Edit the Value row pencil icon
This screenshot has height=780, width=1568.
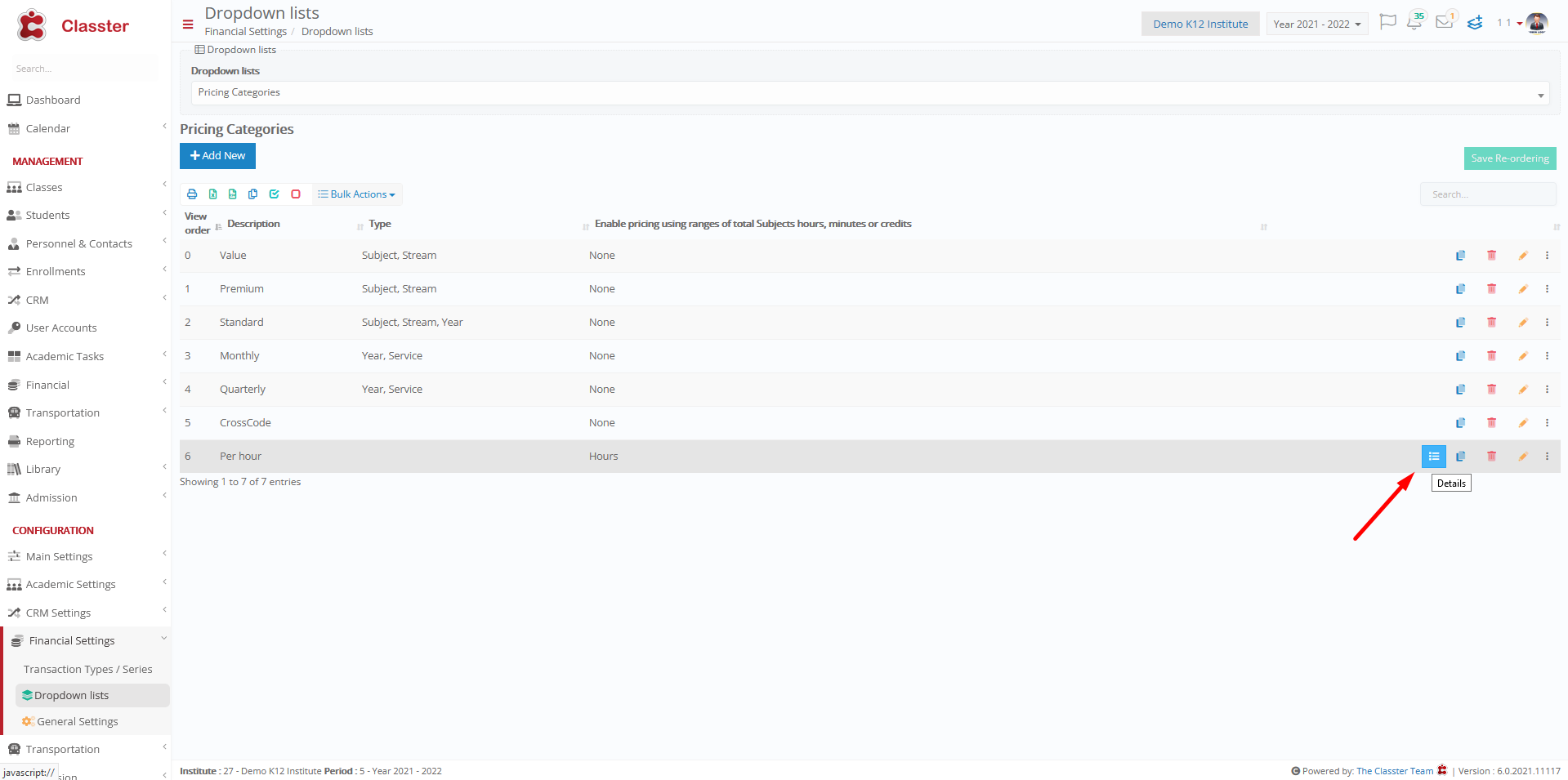point(1523,256)
